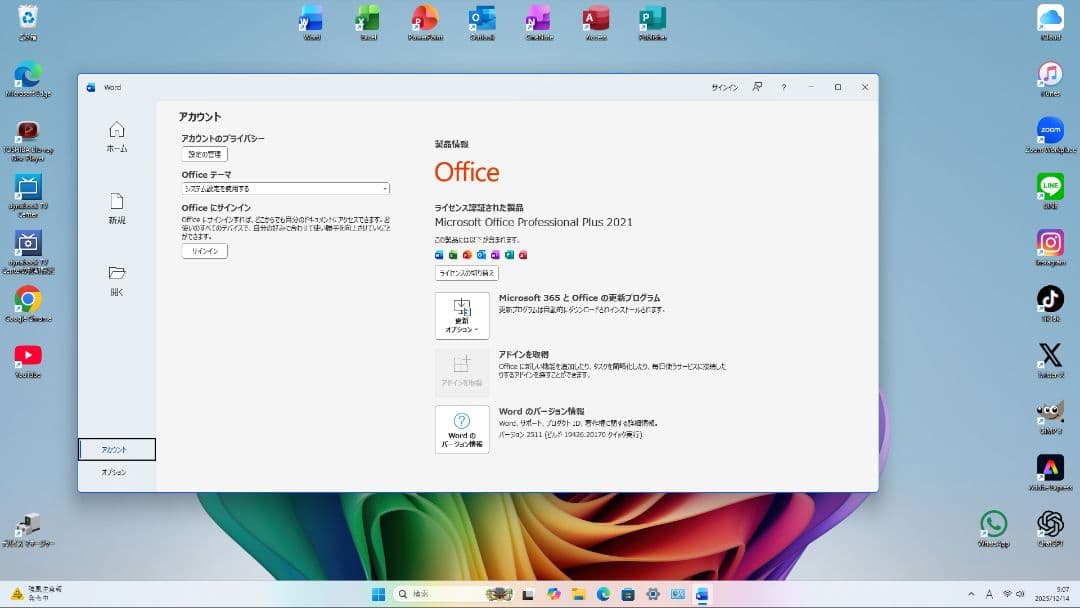1080x608 pixels.
Task: Click the notification bell icon in title bar
Action: [x=758, y=87]
